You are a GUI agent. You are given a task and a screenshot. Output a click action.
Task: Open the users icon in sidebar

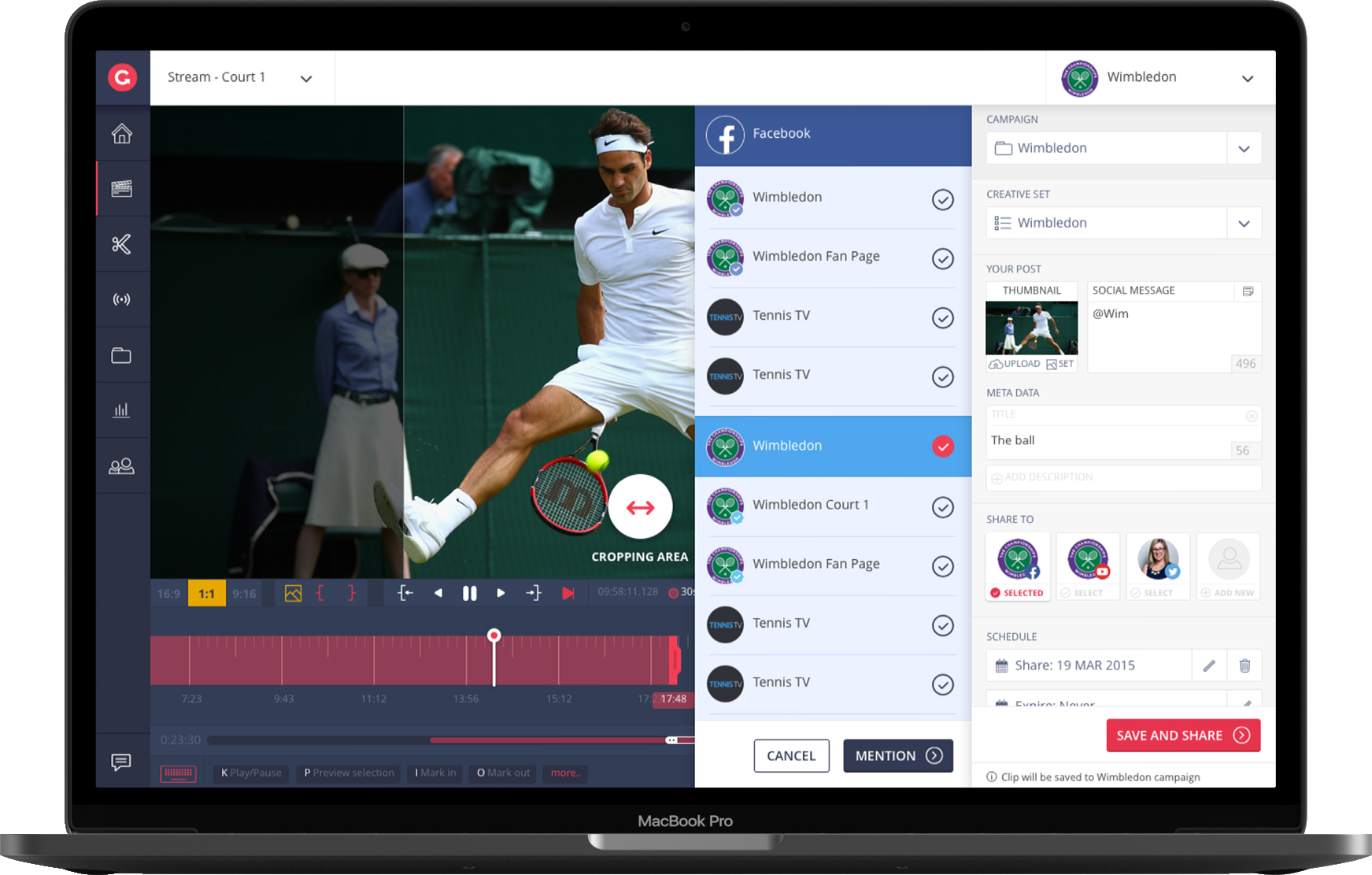[x=122, y=466]
